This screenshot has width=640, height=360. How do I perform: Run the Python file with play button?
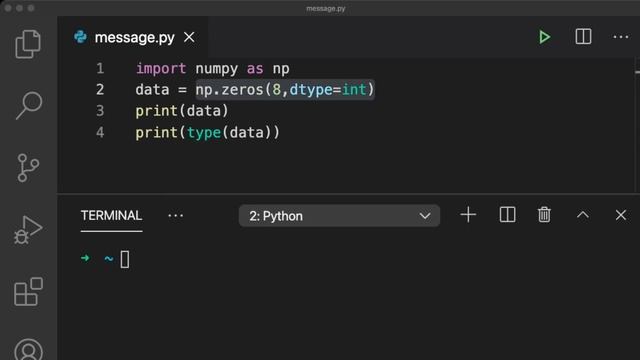tap(544, 37)
